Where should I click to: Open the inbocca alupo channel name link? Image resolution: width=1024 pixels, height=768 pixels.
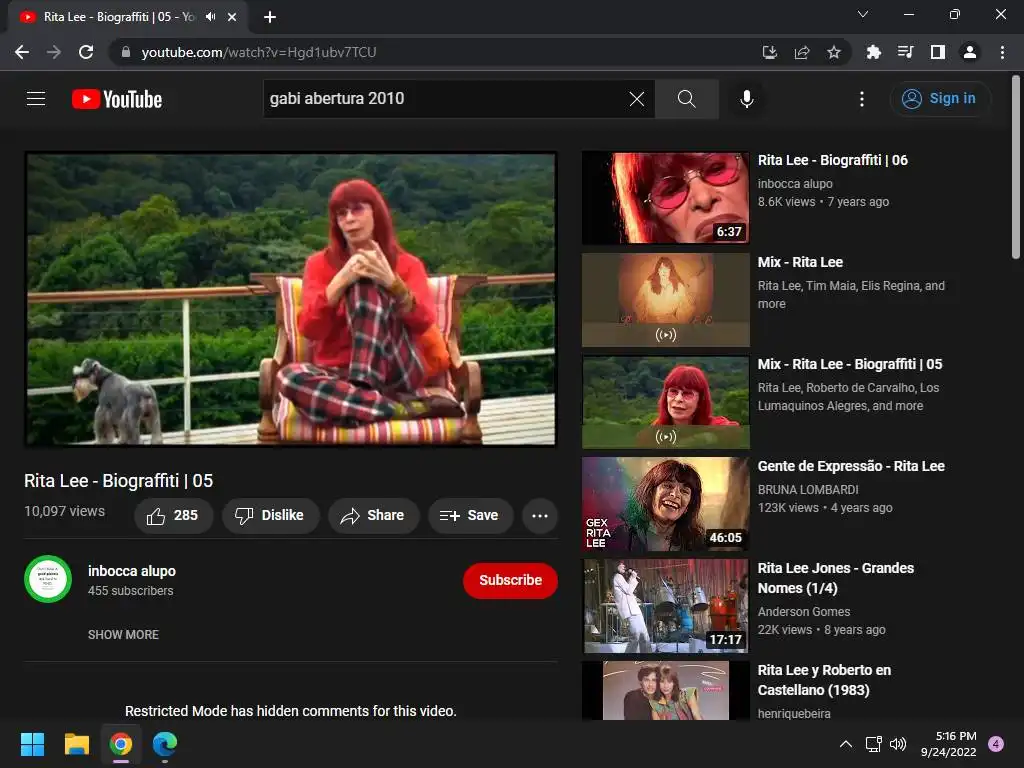(132, 571)
